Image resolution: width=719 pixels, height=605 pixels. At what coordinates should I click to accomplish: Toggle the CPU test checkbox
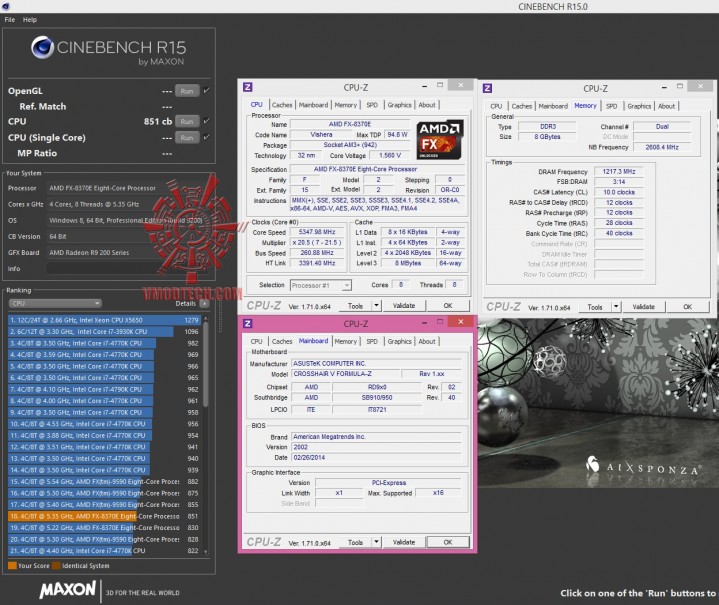[206, 121]
